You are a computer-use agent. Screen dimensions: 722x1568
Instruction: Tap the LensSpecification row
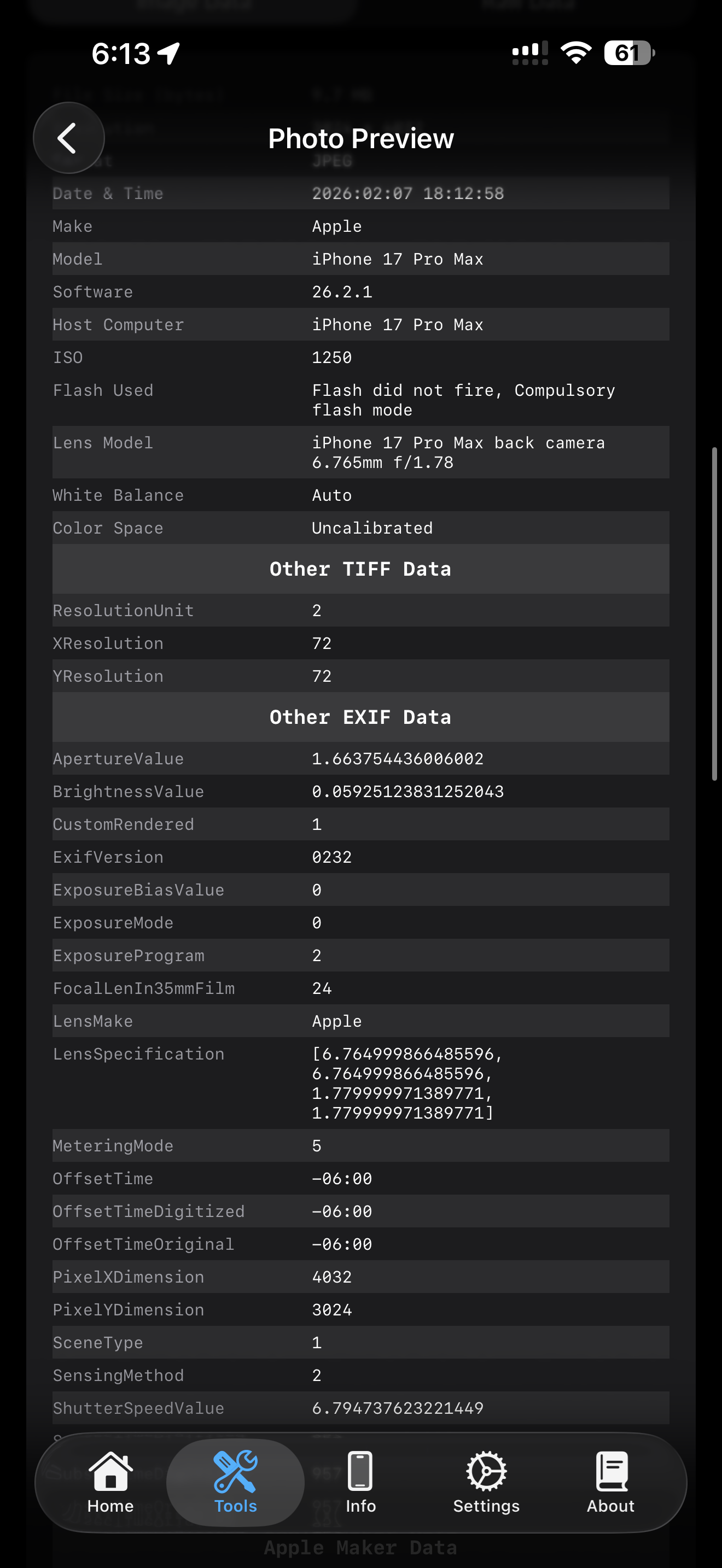(360, 1084)
